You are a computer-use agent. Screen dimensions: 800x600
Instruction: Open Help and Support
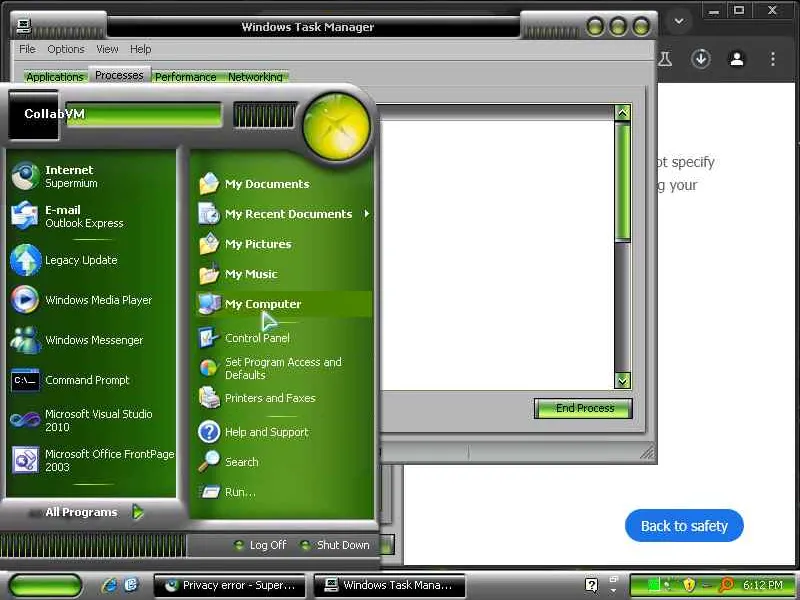tap(283, 432)
